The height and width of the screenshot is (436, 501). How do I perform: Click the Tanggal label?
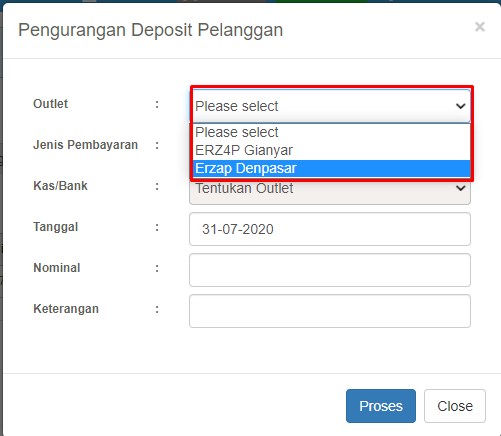click(56, 227)
